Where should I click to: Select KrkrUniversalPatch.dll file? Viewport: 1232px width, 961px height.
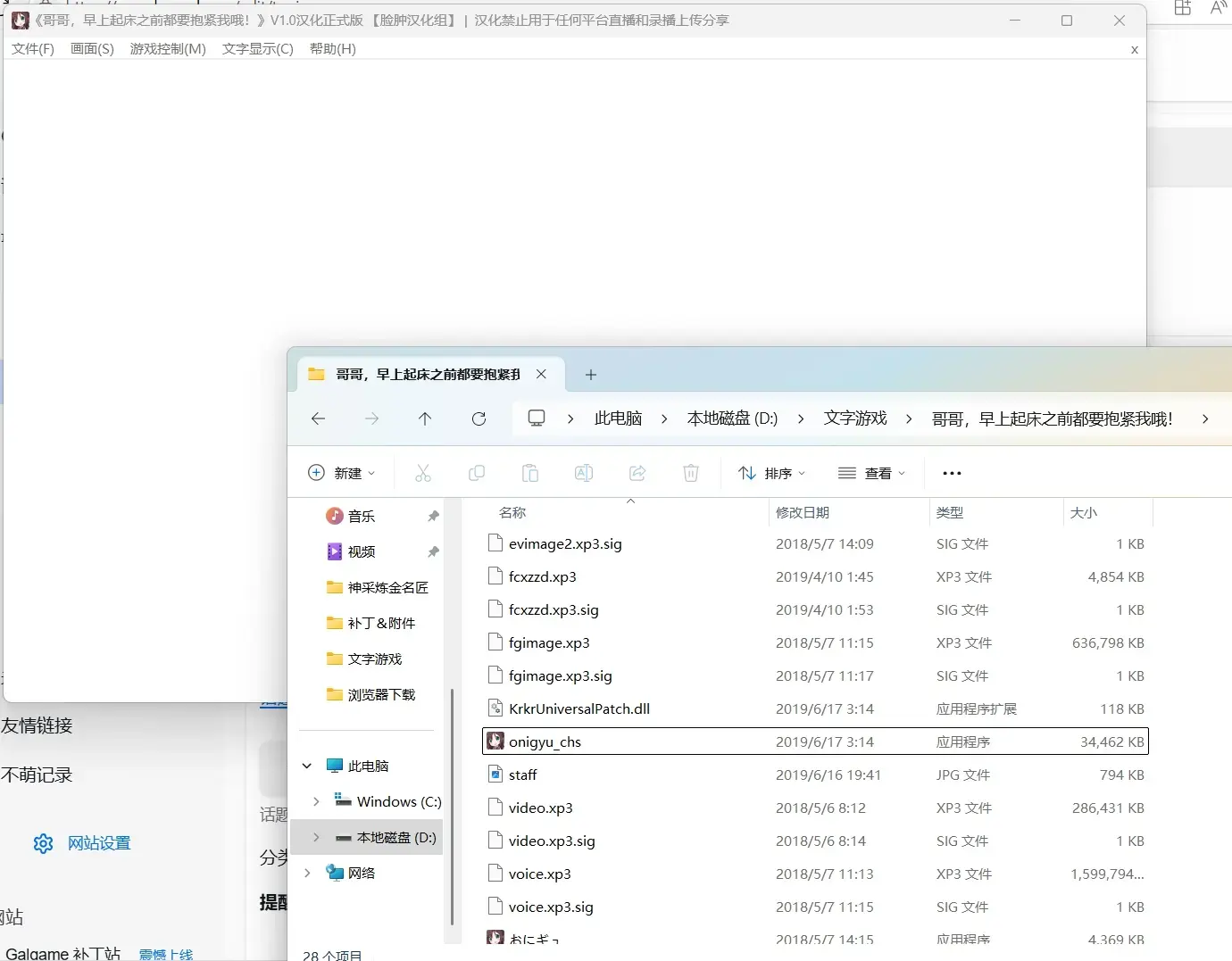click(x=579, y=709)
